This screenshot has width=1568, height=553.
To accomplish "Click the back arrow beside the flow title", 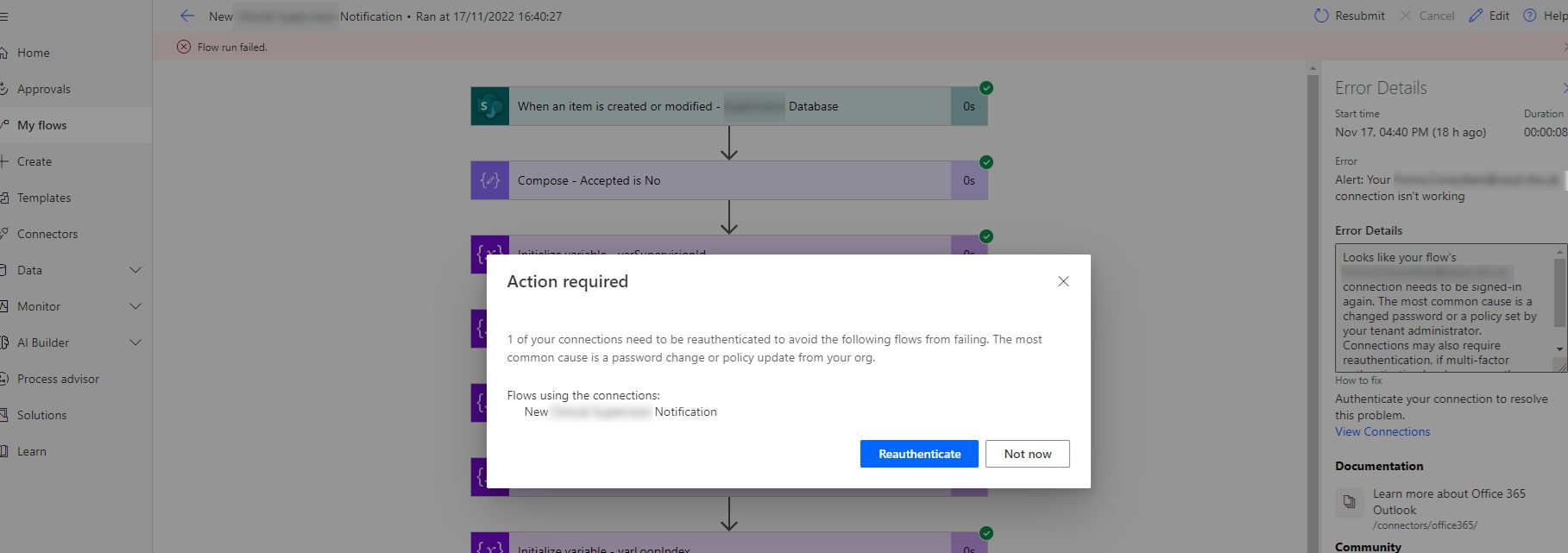I will [x=187, y=16].
